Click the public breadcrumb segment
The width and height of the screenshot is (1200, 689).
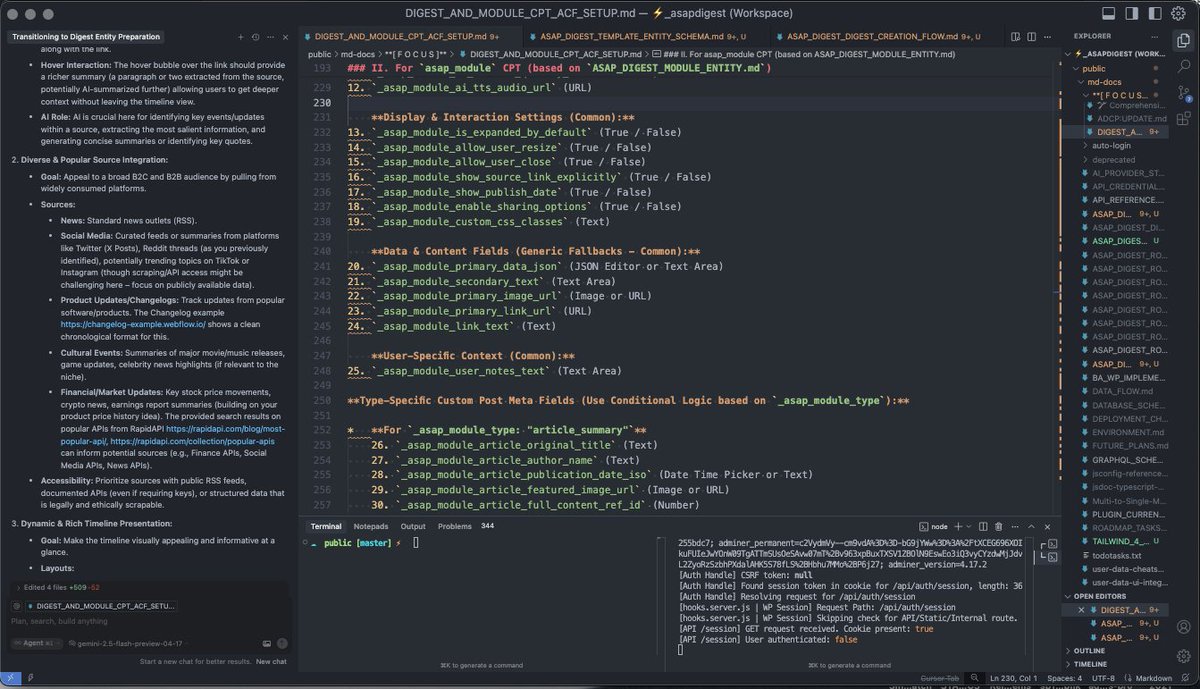click(319, 54)
